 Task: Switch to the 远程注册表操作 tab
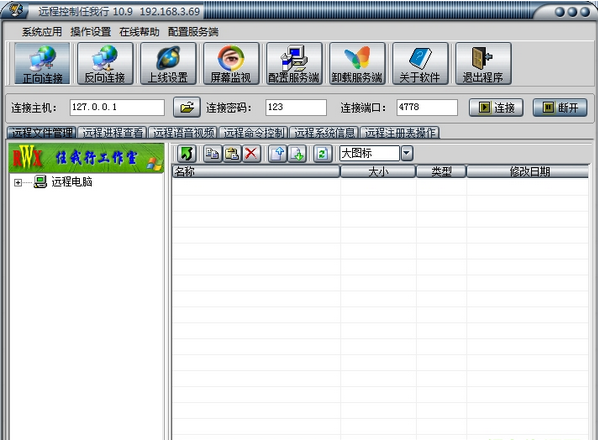click(x=400, y=133)
